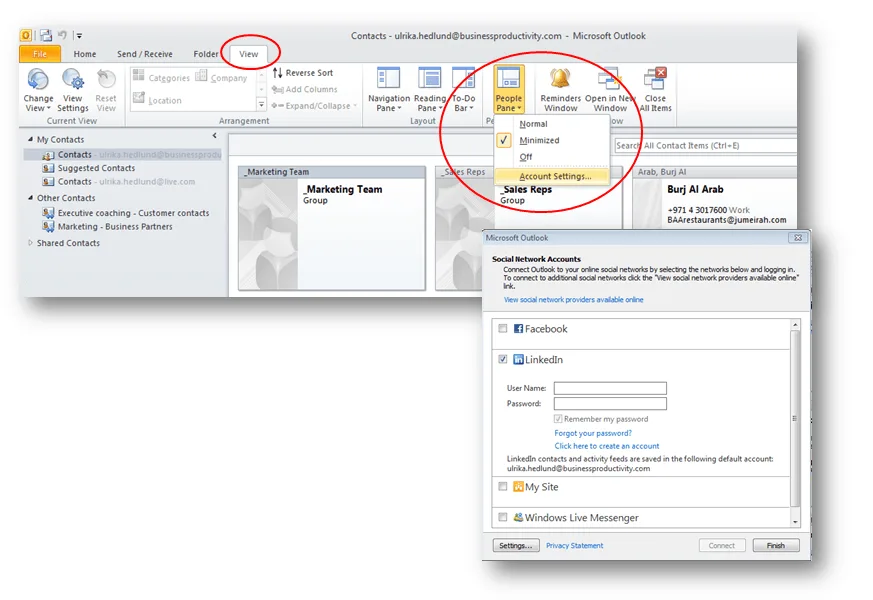873x600 pixels.
Task: Open Navigation Pane options
Action: coord(389,90)
